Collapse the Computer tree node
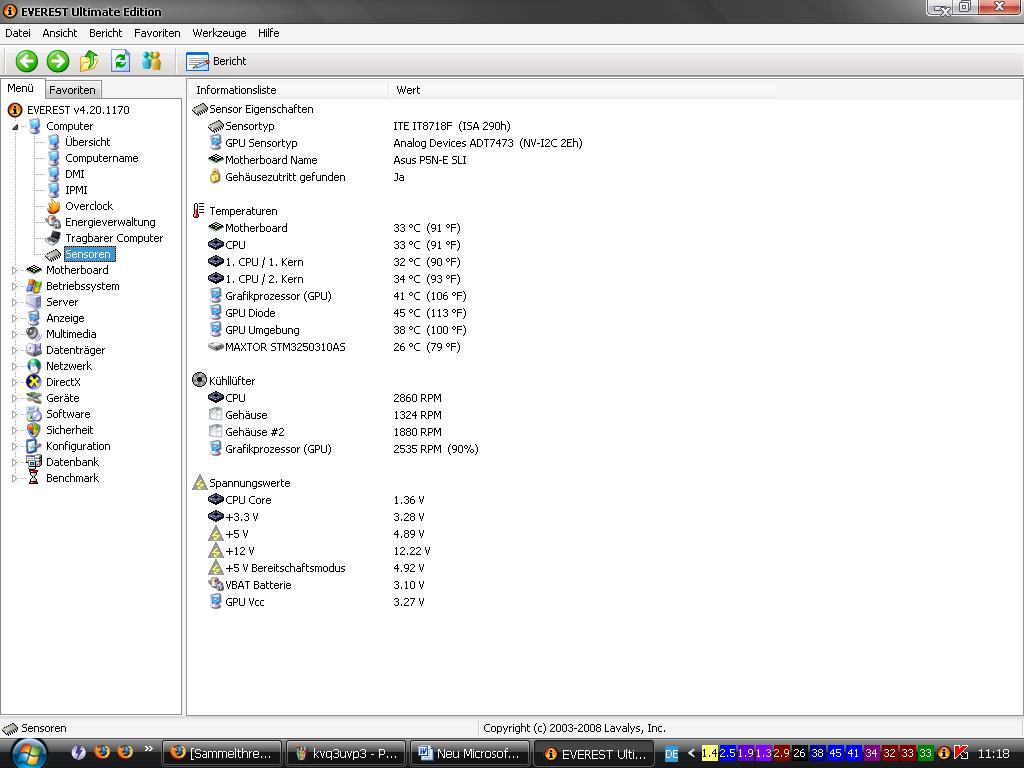Viewport: 1024px width, 768px height. [14, 126]
